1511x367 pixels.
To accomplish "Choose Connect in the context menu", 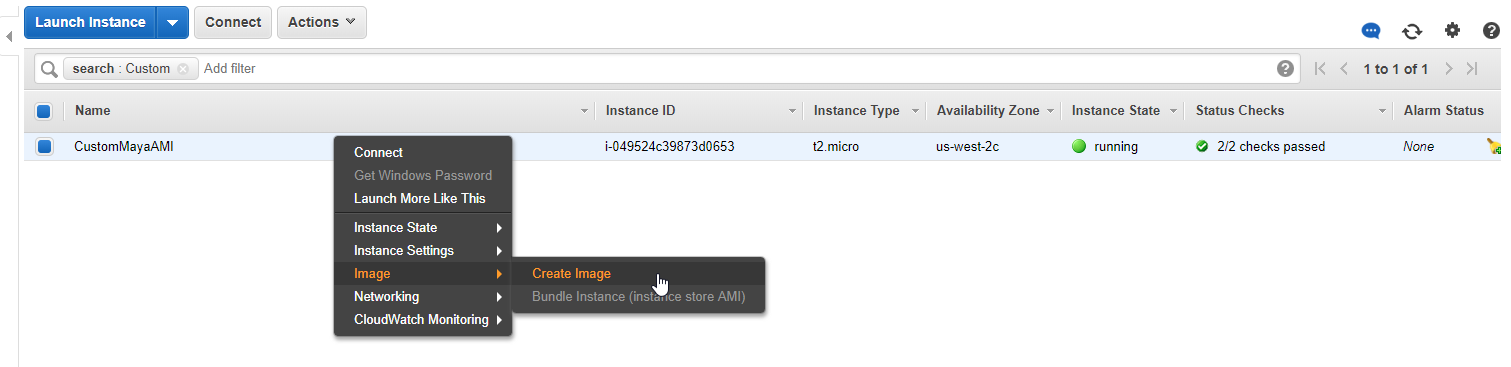I will (x=423, y=153).
